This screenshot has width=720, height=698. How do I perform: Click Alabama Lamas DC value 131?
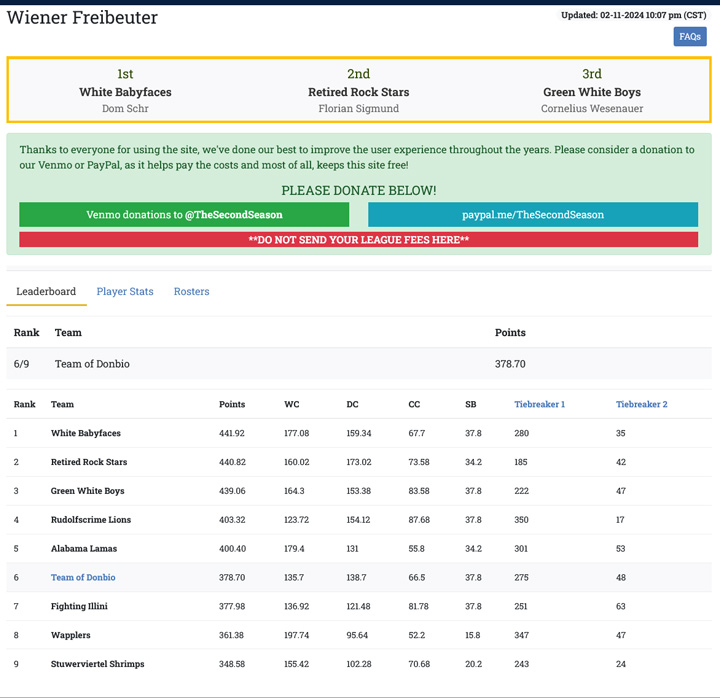click(x=352, y=549)
